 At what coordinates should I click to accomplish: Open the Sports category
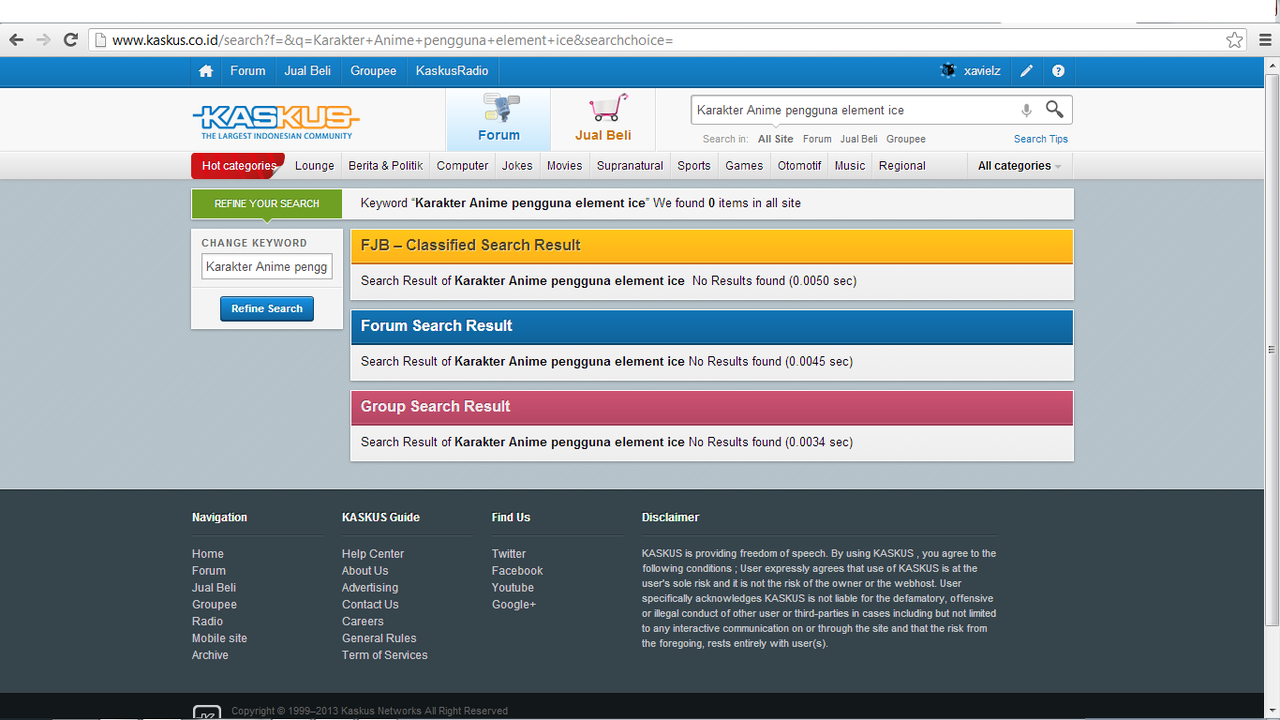click(x=694, y=166)
